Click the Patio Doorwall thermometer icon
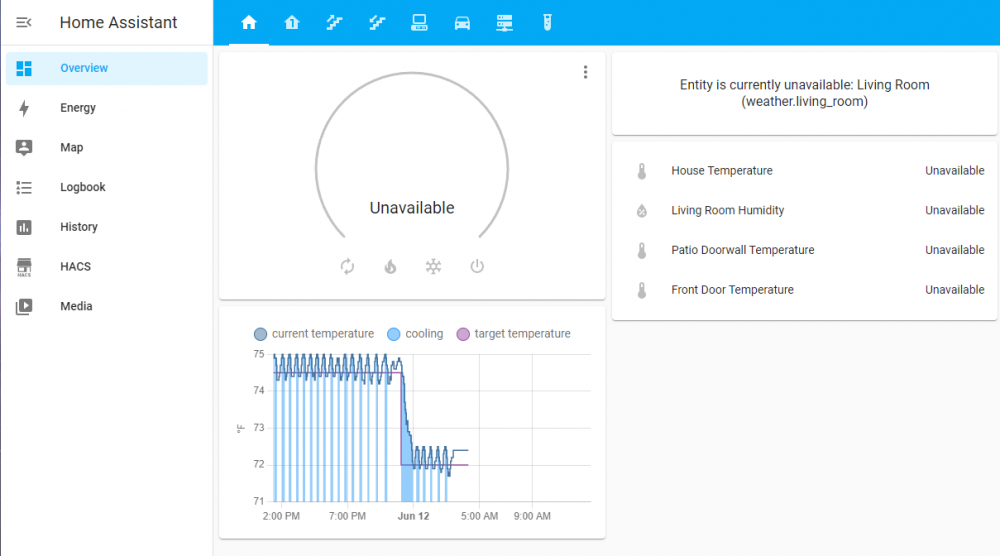 tap(642, 251)
